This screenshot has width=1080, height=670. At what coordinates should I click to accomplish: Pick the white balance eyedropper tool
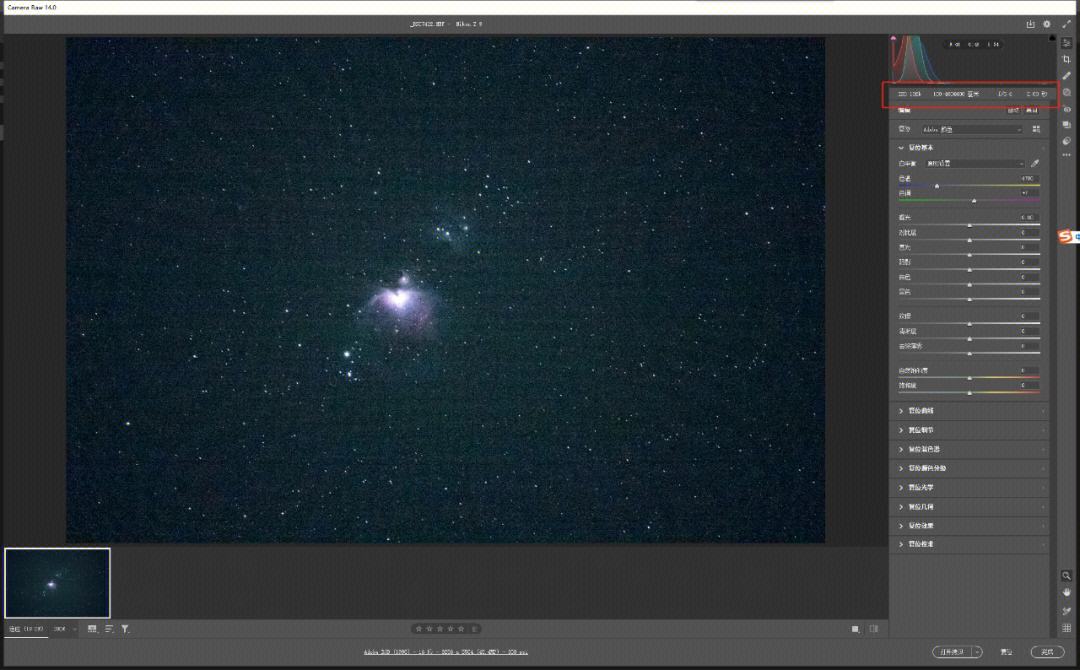[1035, 163]
